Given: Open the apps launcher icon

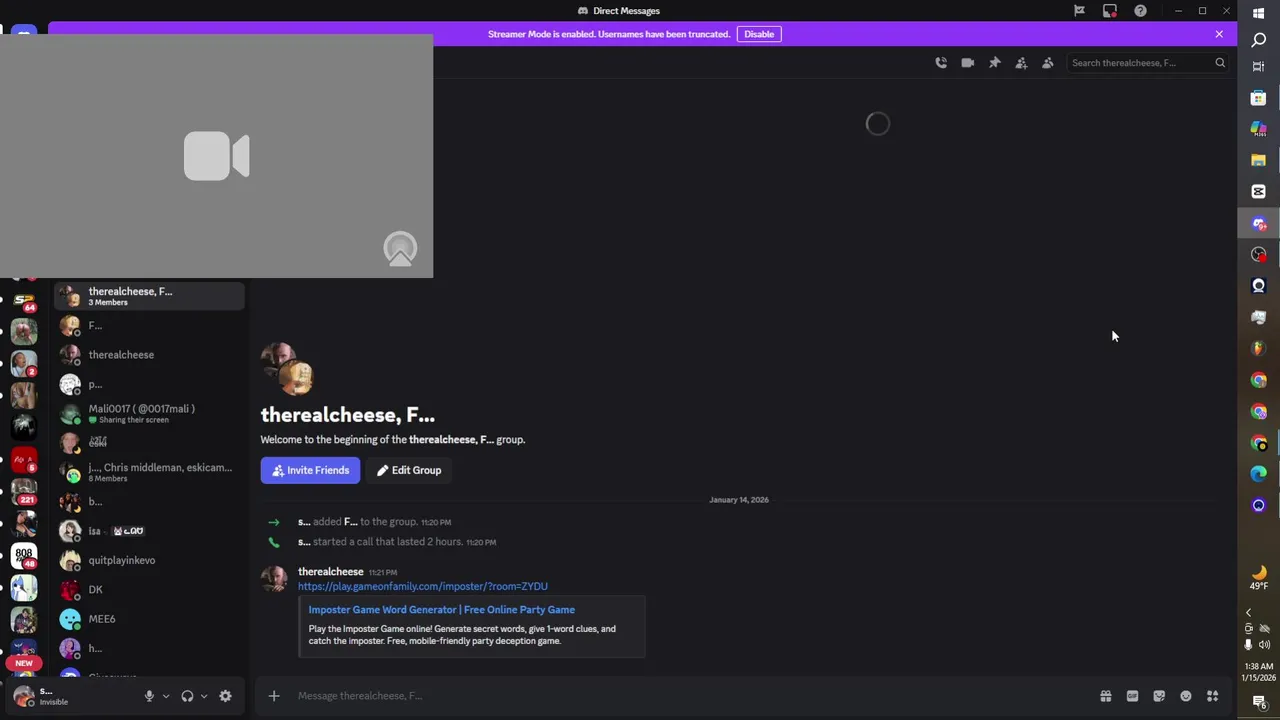Looking at the screenshot, I should (1212, 696).
